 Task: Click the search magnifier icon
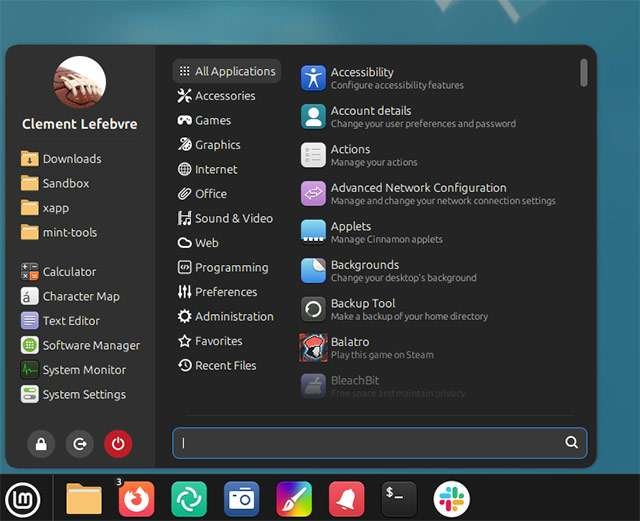click(571, 442)
